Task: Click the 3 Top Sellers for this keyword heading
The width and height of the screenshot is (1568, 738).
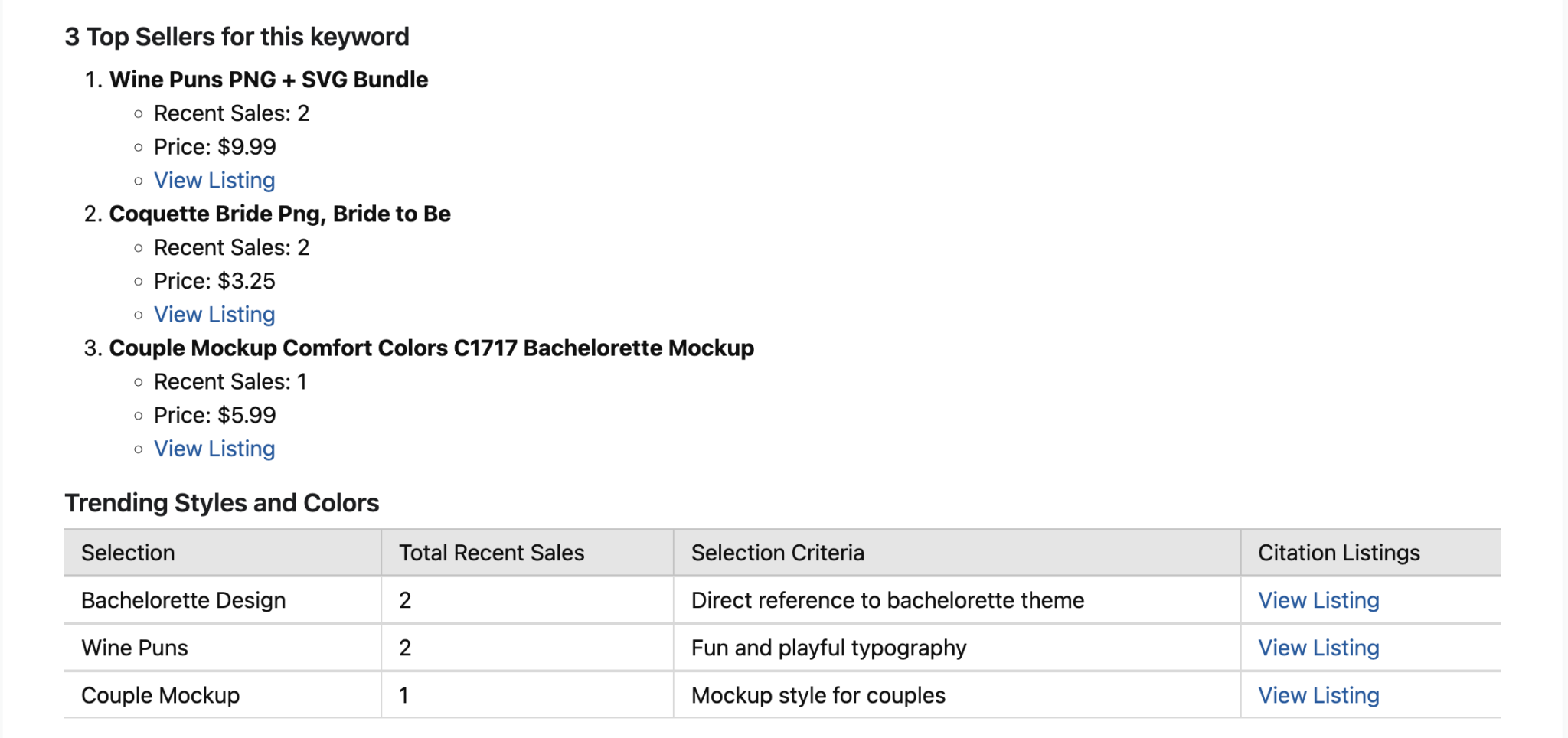Action: pos(237,37)
